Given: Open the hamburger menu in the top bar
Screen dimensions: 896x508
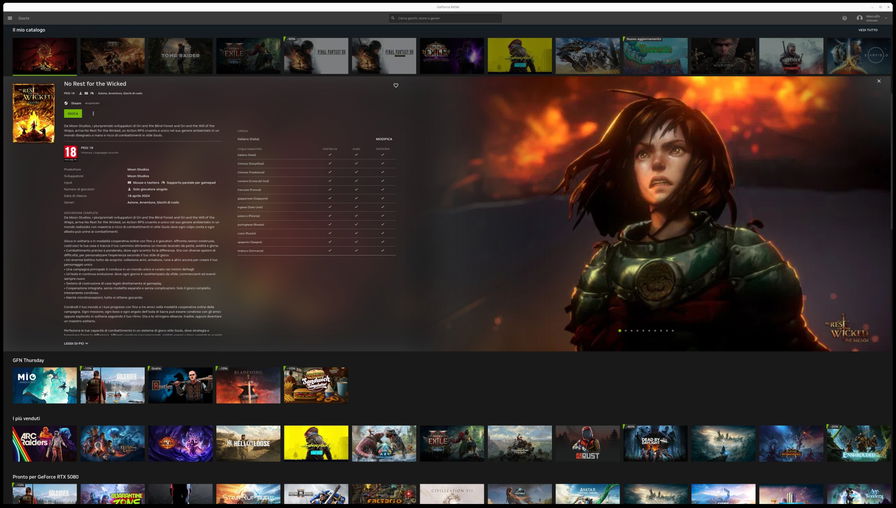Looking at the screenshot, I should coord(12,18).
